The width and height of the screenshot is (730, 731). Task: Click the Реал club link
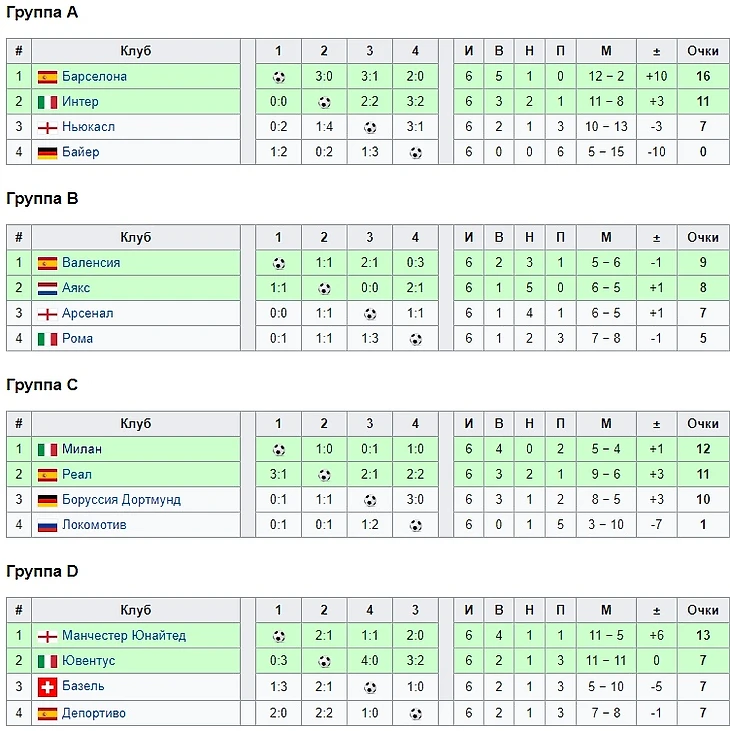coord(77,475)
